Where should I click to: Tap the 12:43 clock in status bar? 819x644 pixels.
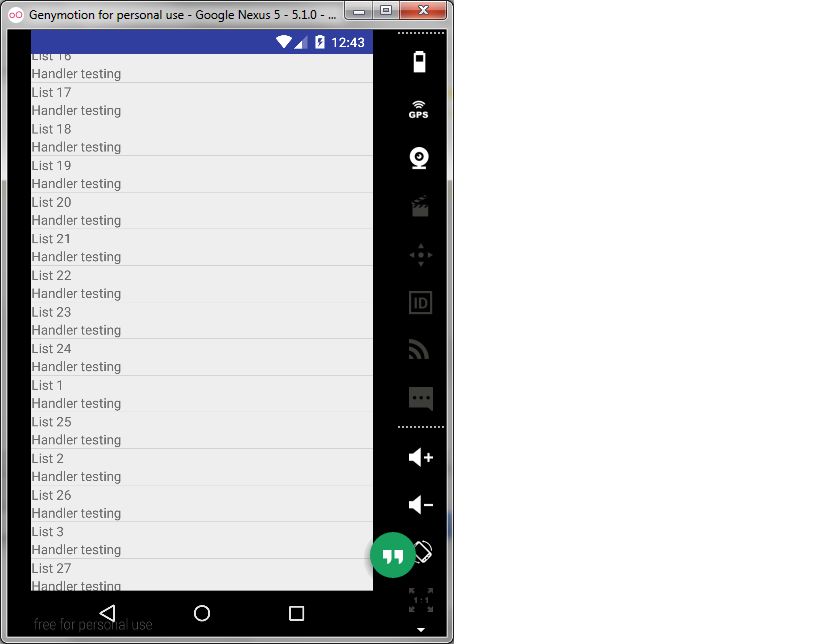348,42
